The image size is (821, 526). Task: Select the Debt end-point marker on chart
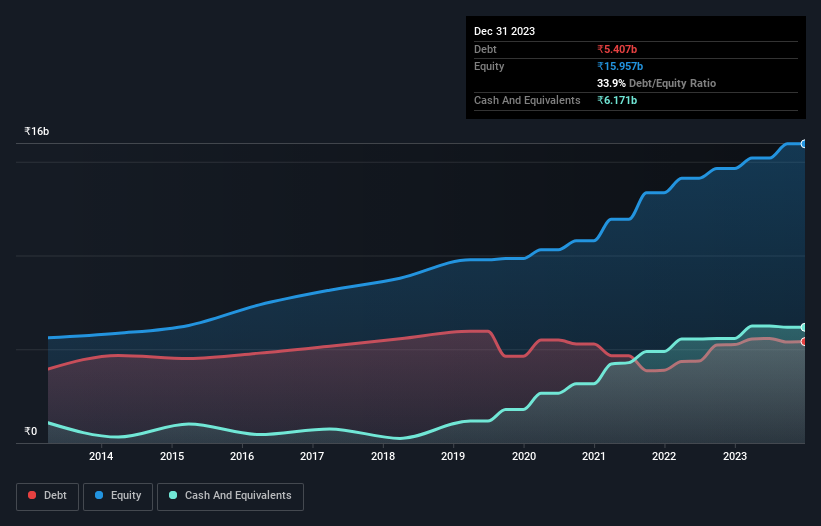point(804,342)
